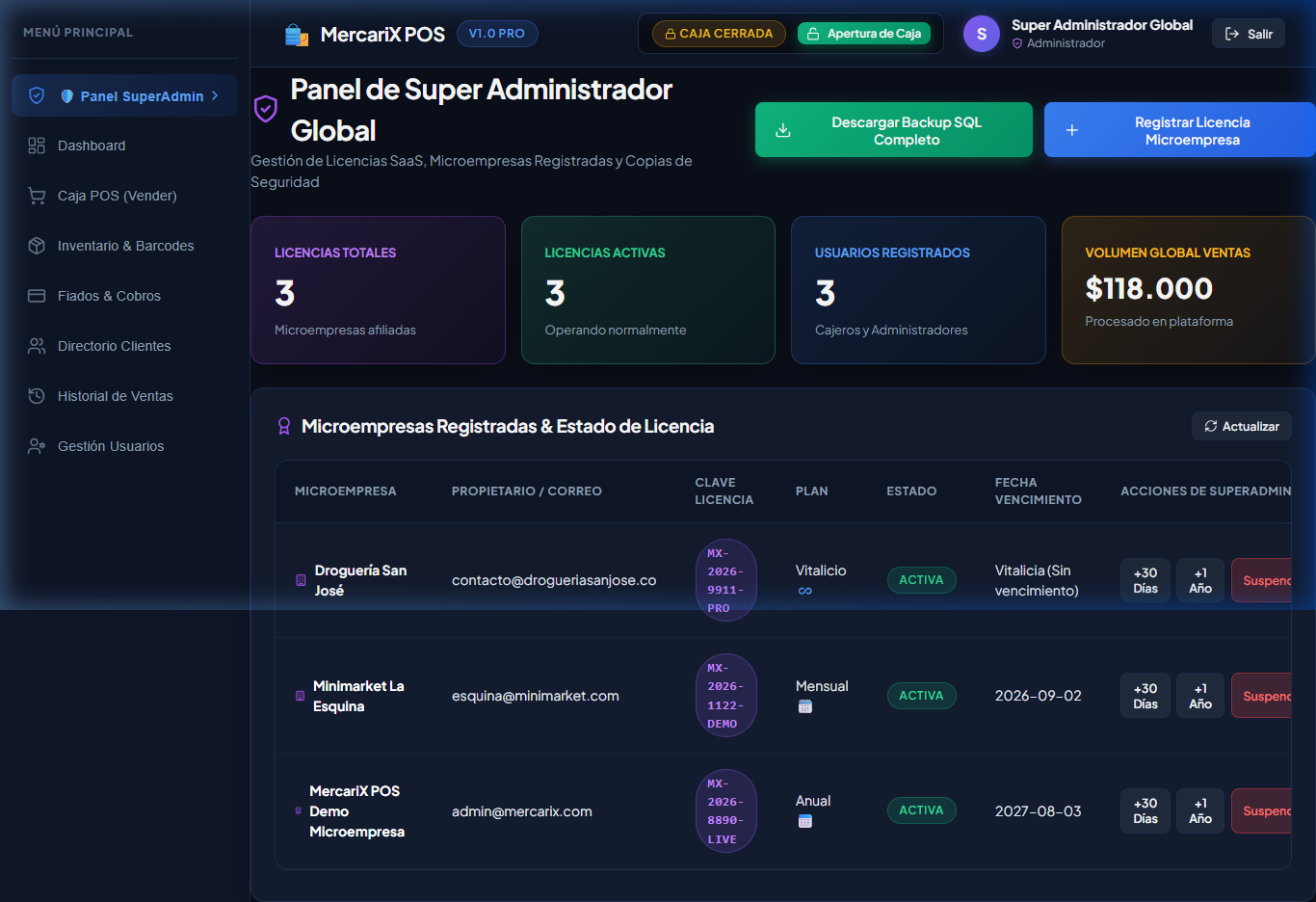Suspend the Droguería San José license
This screenshot has width=1316, height=902.
1262,580
